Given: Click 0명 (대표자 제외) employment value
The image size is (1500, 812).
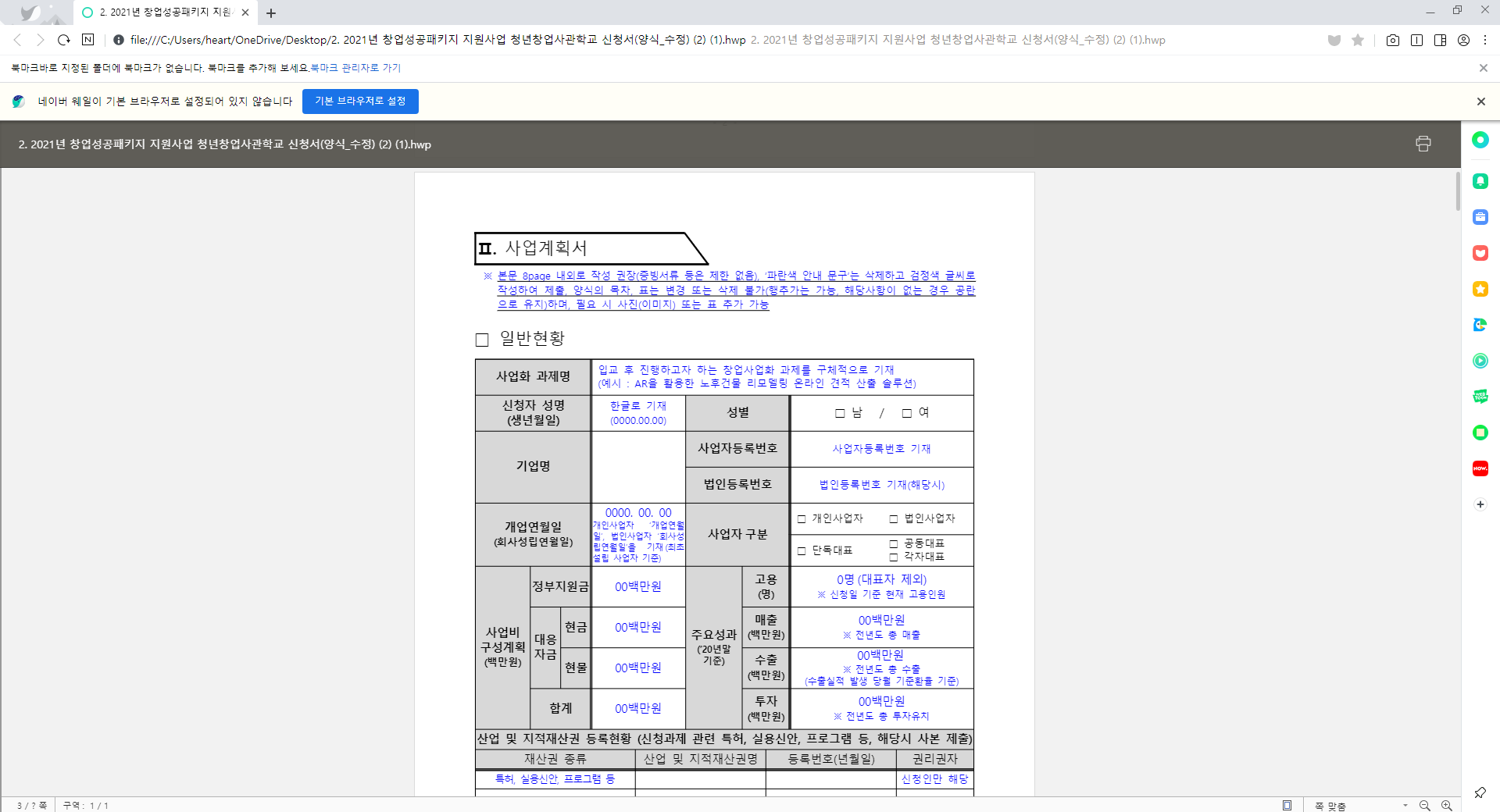Looking at the screenshot, I should pyautogui.click(x=882, y=579).
